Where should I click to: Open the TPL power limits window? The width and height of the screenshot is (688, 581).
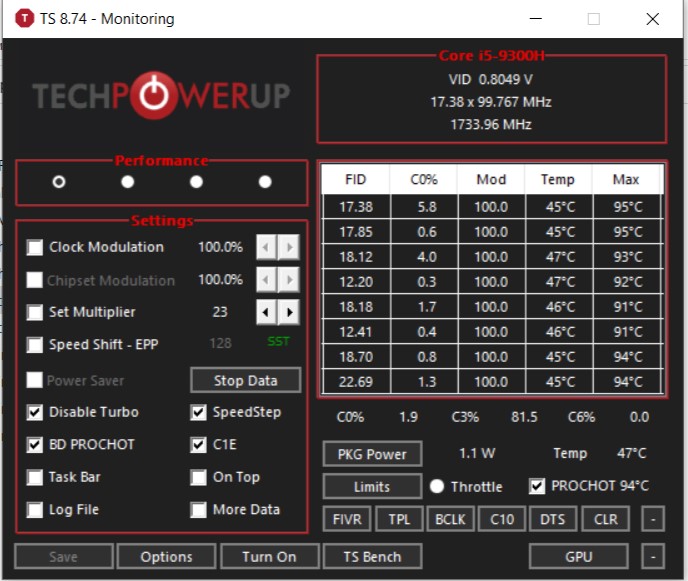click(x=399, y=519)
